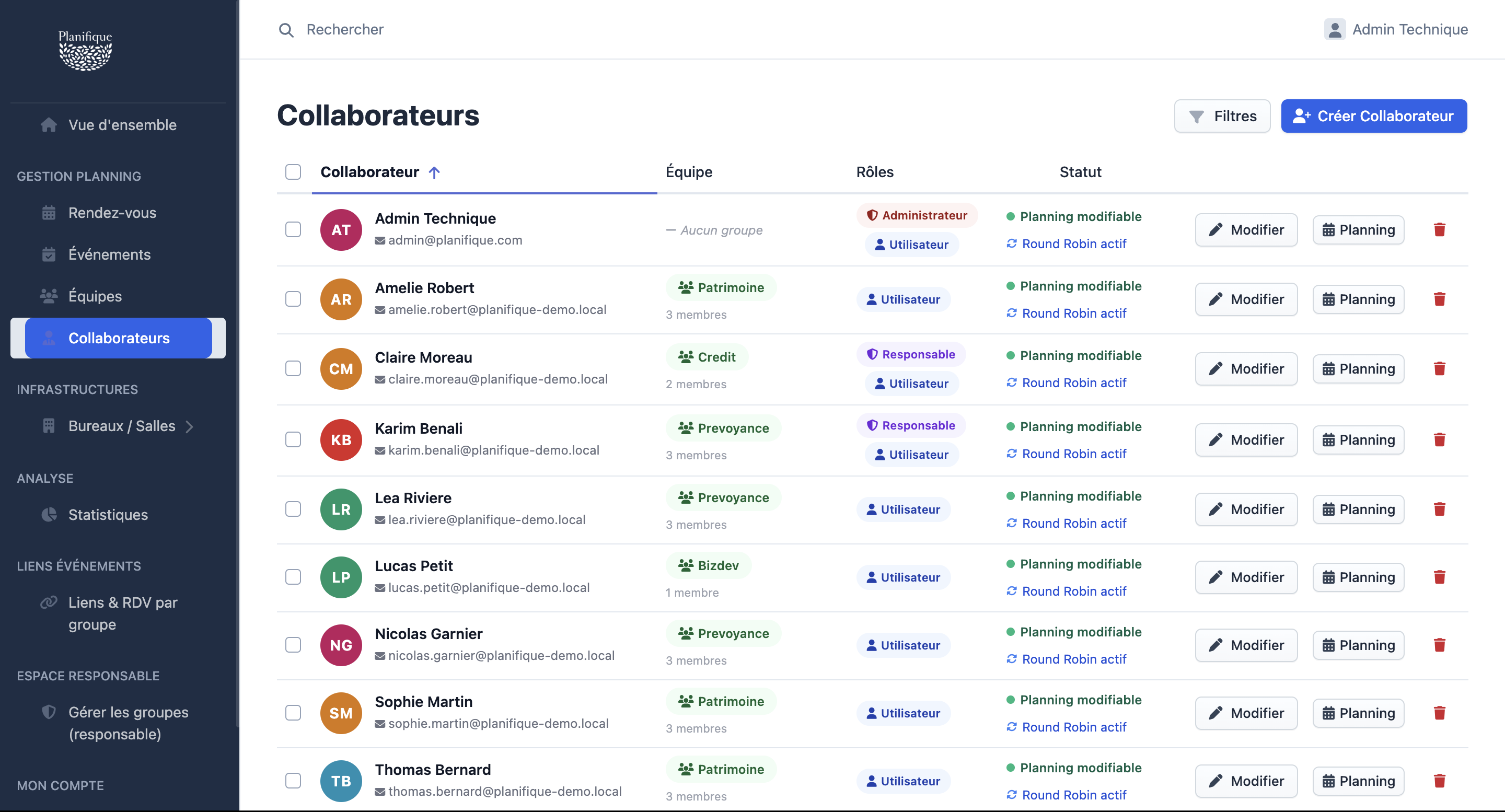
Task: Click Responsable role badge for Karim Benali
Action: [x=911, y=425]
